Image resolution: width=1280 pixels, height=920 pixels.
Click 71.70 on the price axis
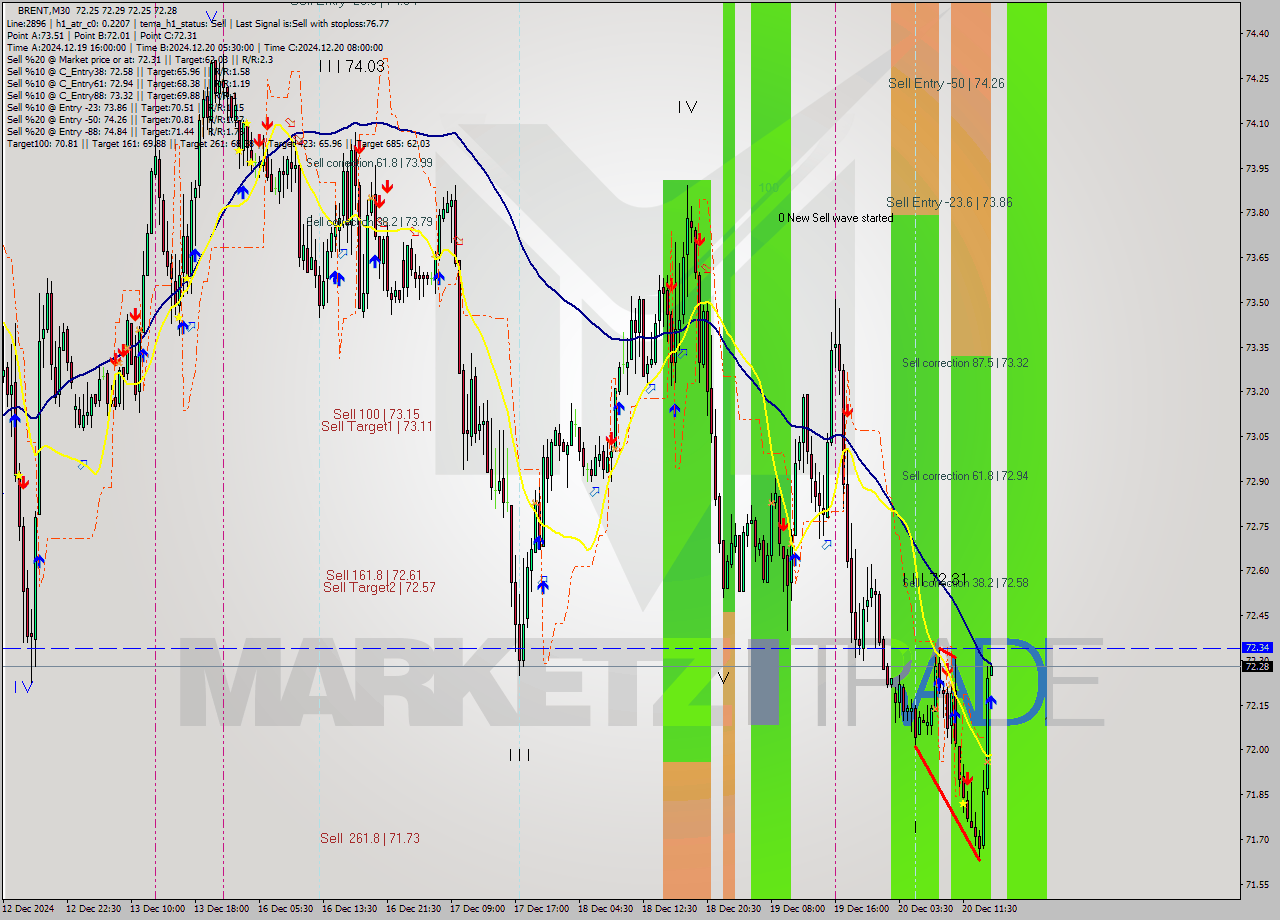[x=1257, y=840]
